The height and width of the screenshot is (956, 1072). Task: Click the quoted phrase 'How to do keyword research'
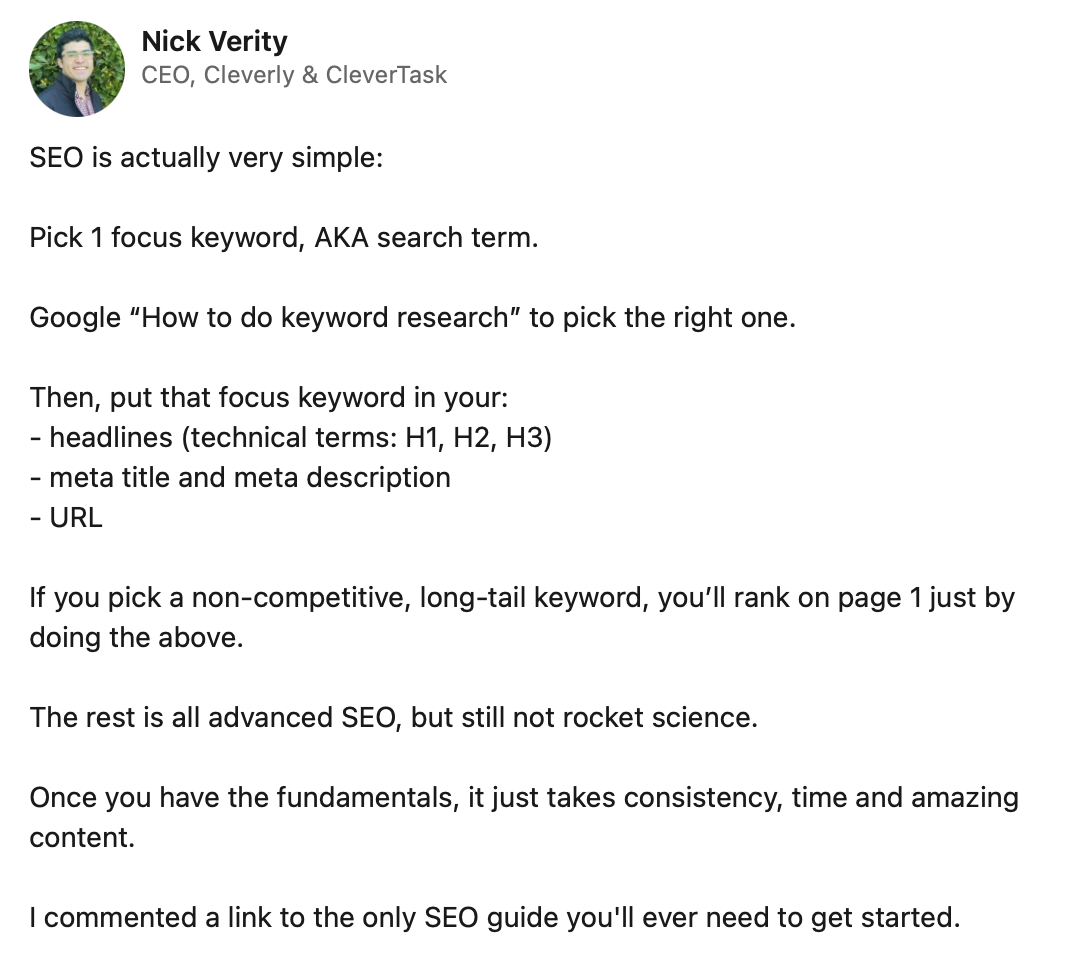point(325,317)
